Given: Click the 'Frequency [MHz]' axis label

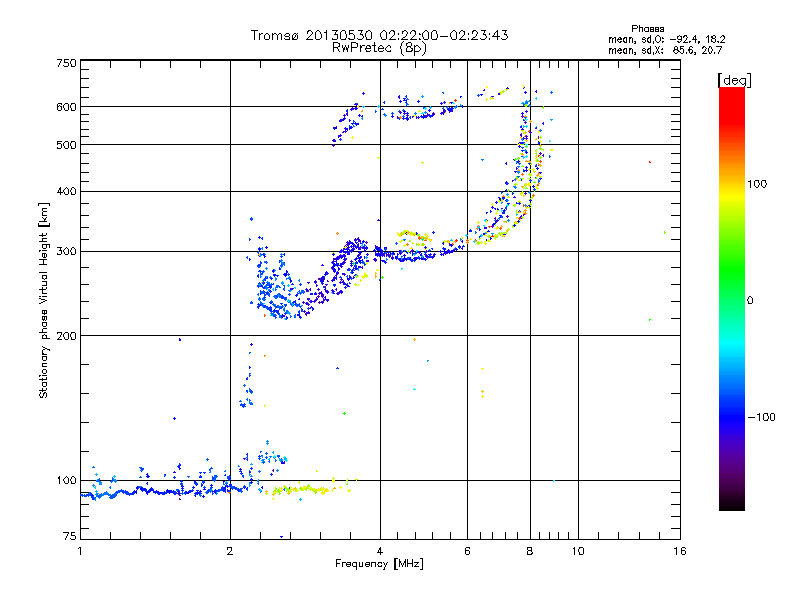Looking at the screenshot, I should [x=379, y=564].
